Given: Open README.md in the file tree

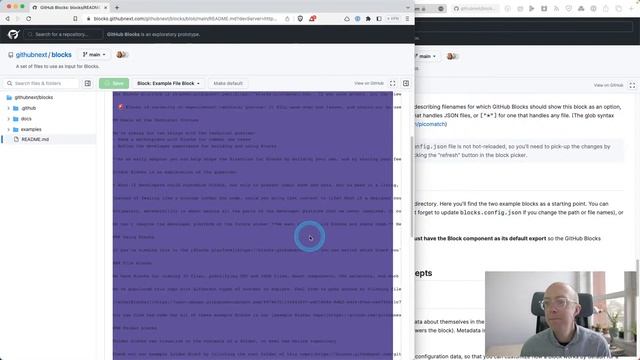Looking at the screenshot, I should click(49, 140).
